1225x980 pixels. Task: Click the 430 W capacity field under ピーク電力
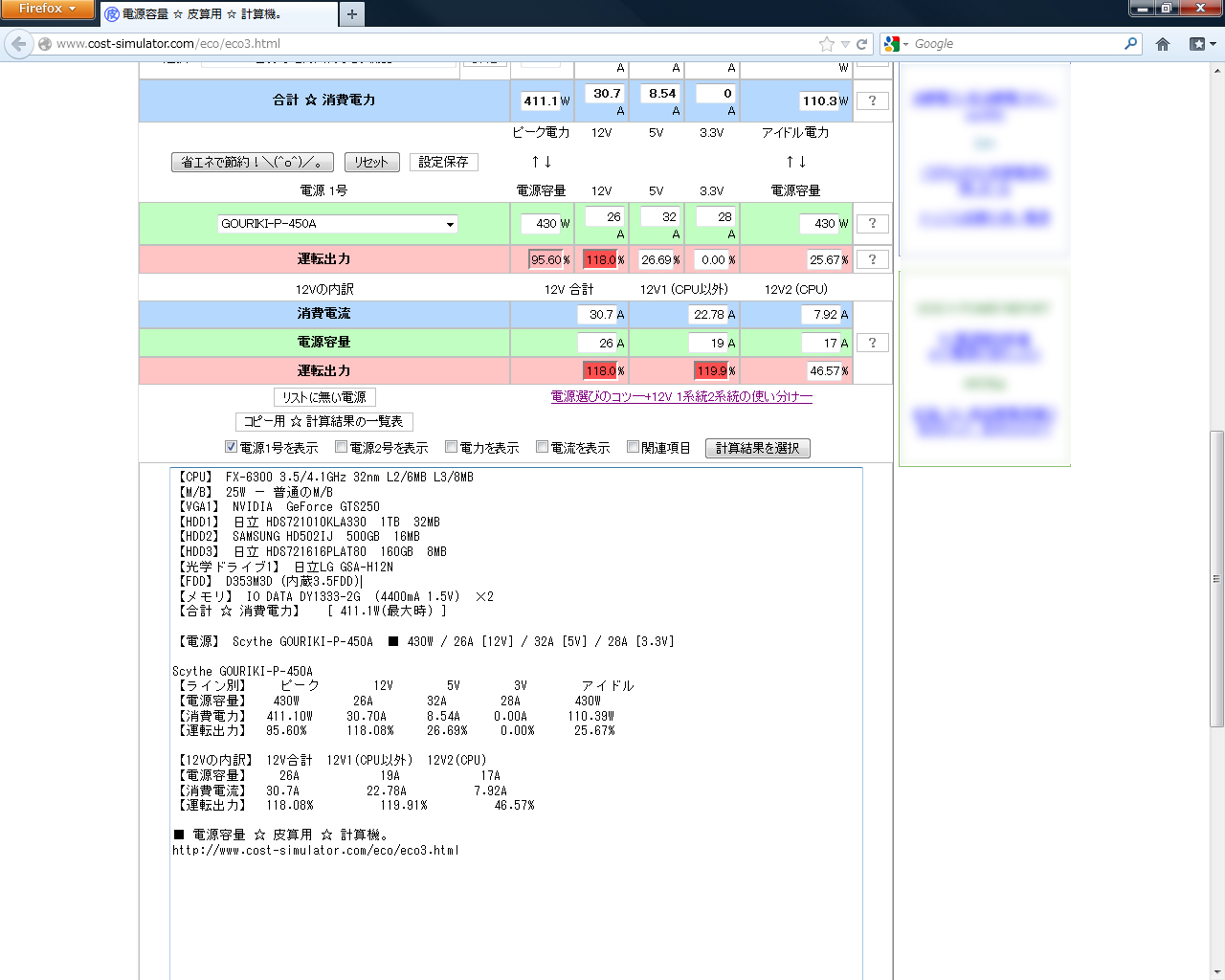coord(541,224)
